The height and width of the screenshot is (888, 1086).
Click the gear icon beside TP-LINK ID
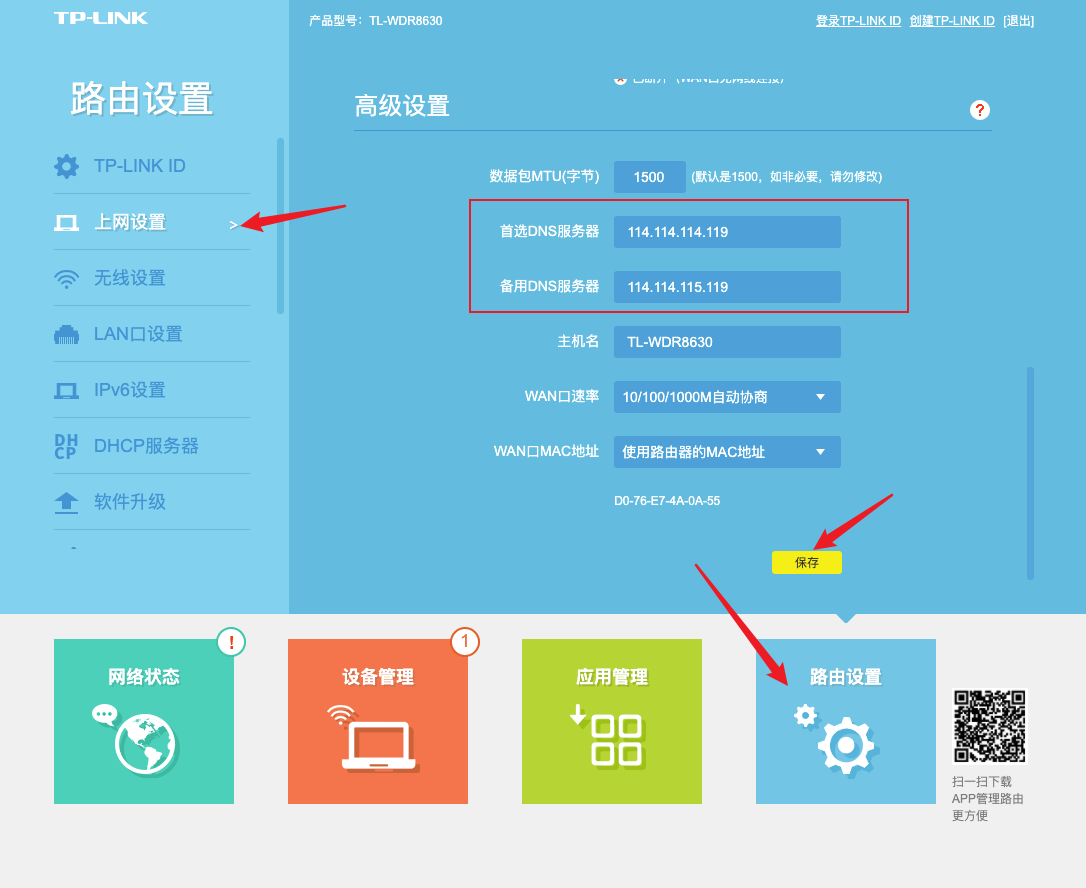point(66,166)
